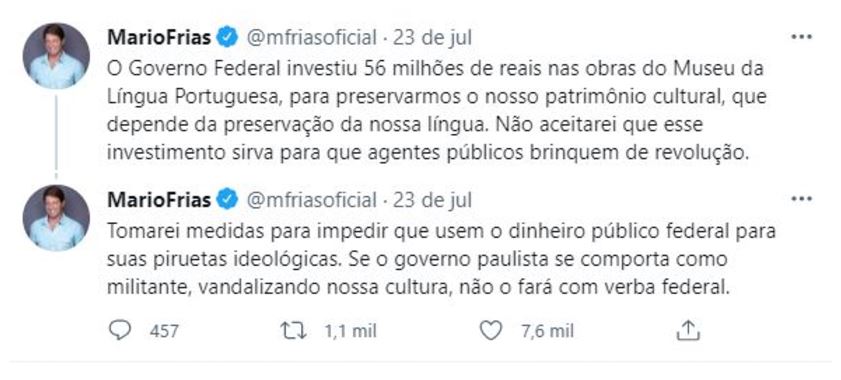Open profile photo on first tweet
This screenshot has height=380, width=841.
point(56,56)
